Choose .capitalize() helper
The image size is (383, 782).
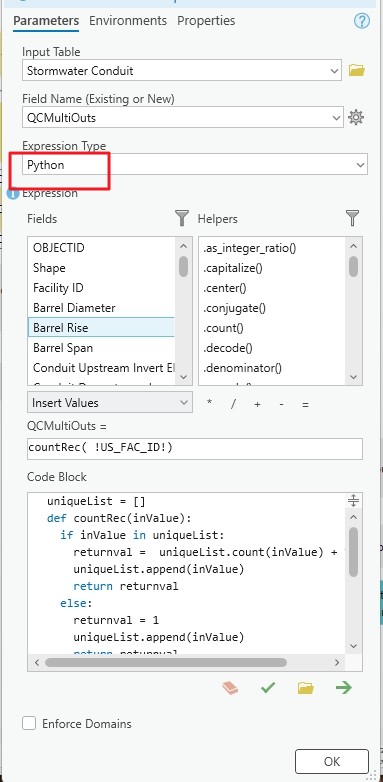pyautogui.click(x=272, y=268)
